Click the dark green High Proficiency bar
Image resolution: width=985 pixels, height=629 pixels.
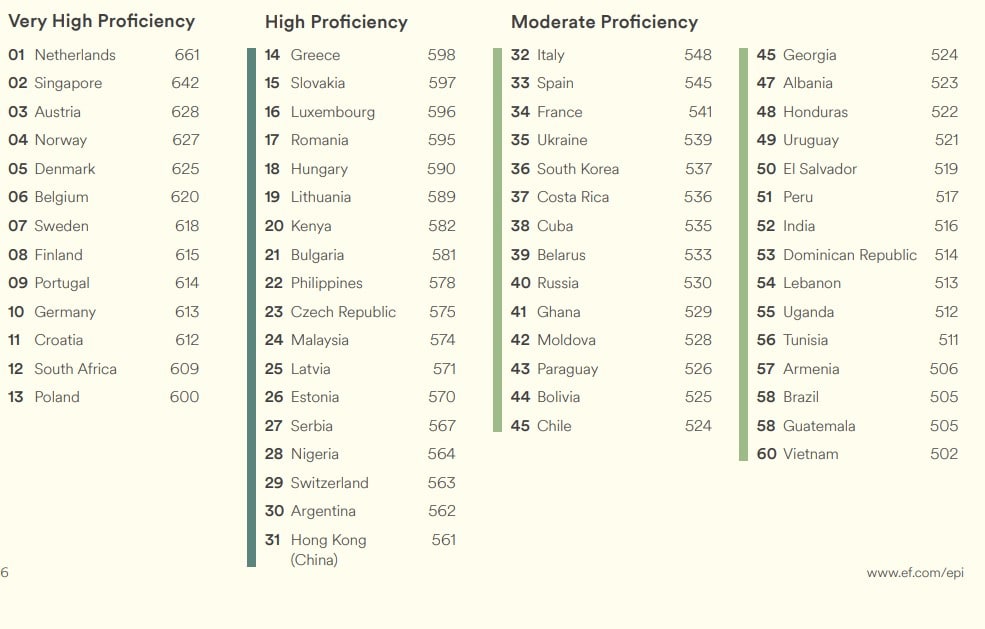tap(252, 307)
